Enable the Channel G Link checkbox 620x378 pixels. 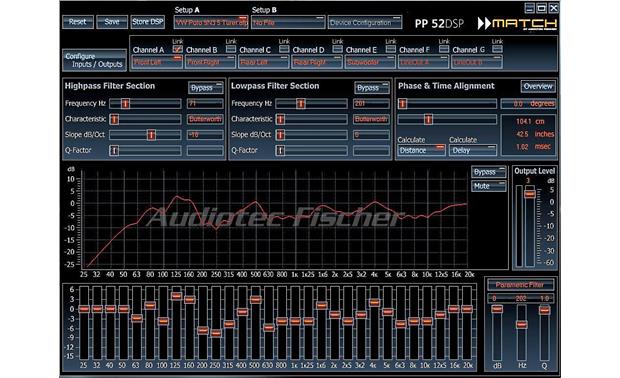tap(497, 49)
